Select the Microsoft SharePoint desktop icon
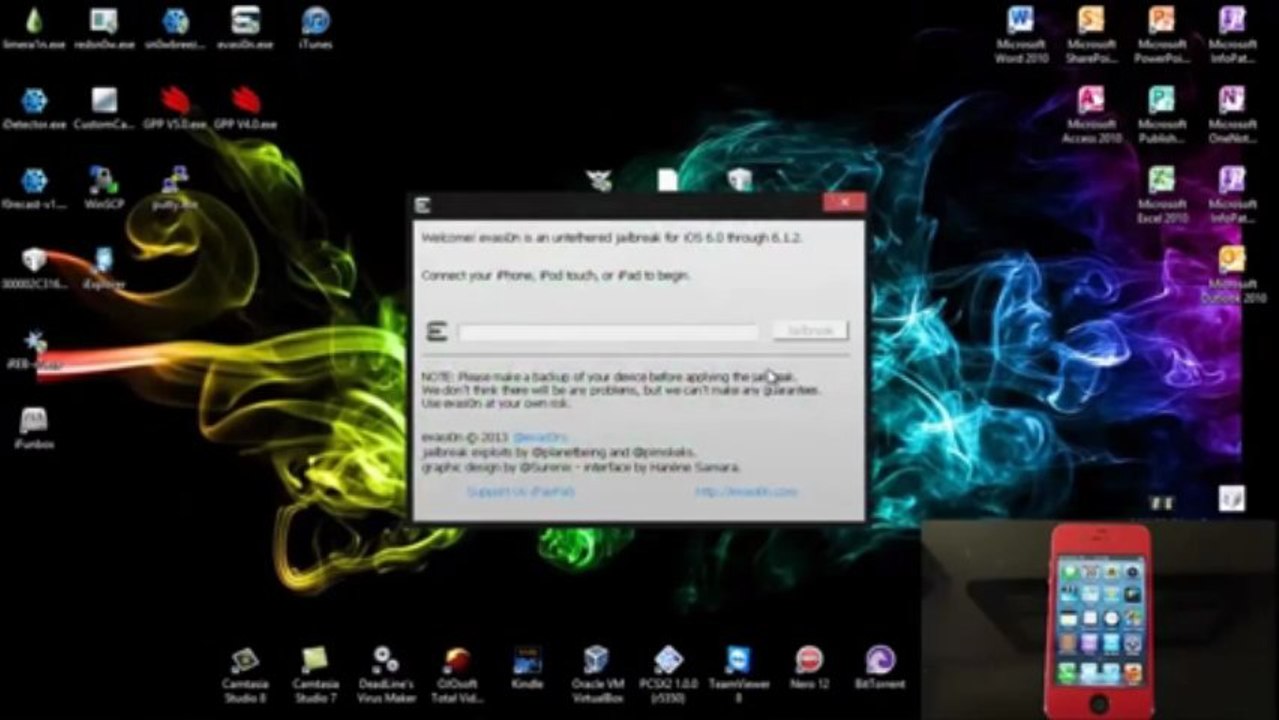Viewport: 1279px width, 720px height. [x=1091, y=34]
